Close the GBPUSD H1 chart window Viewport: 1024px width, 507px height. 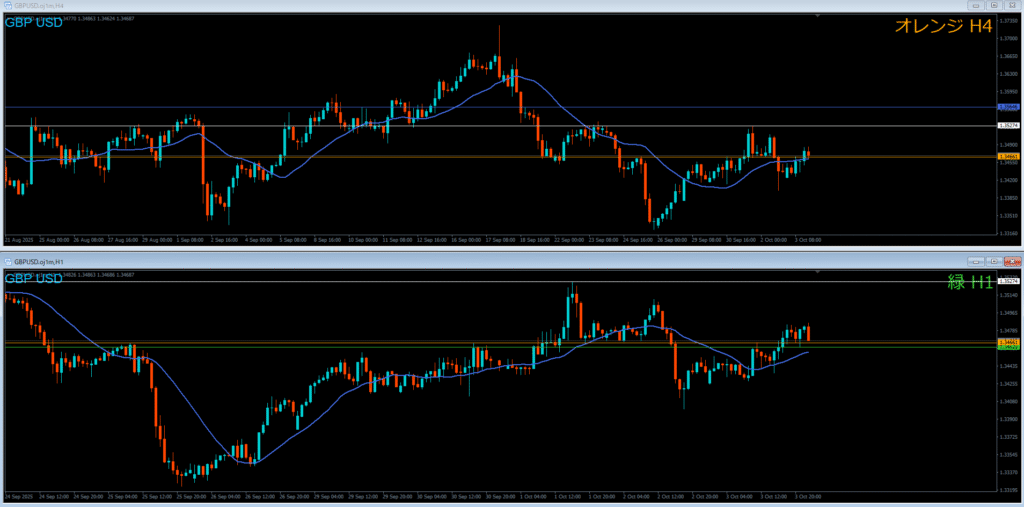1011,261
